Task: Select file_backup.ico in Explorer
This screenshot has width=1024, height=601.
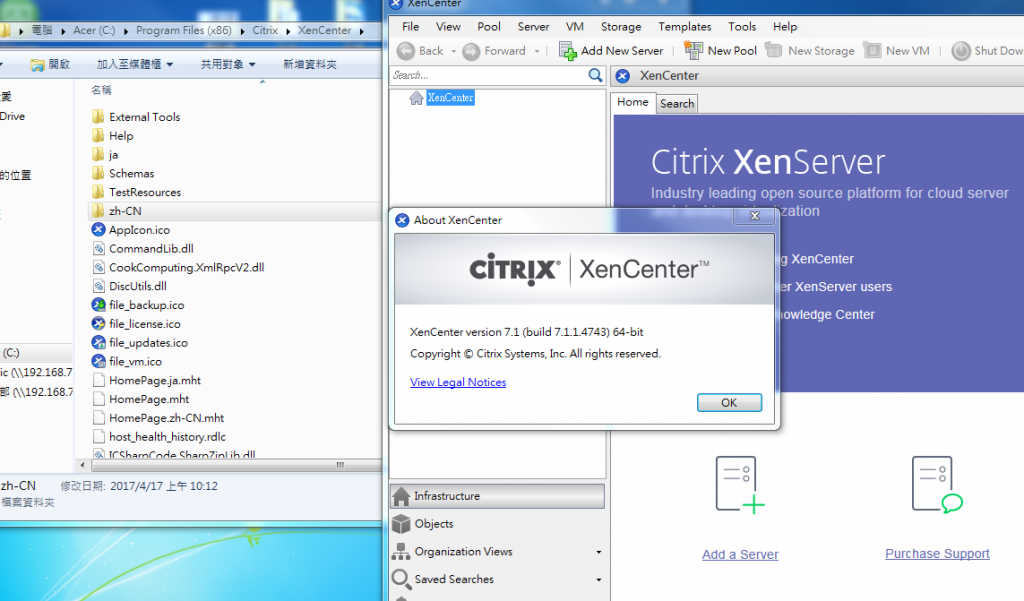Action: click(146, 305)
